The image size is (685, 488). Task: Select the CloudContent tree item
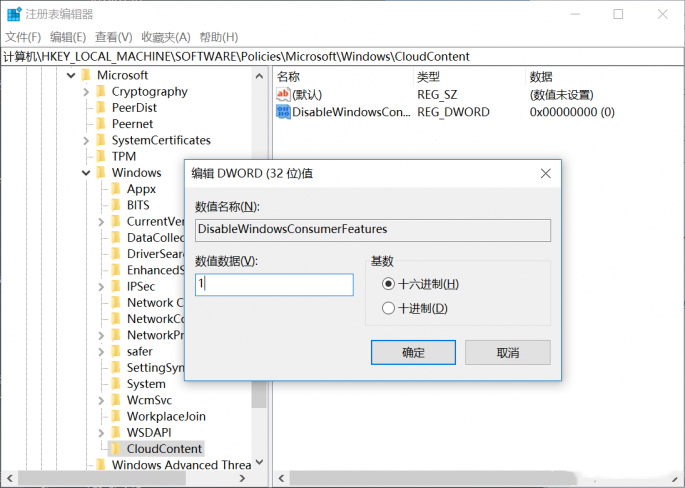click(x=164, y=449)
